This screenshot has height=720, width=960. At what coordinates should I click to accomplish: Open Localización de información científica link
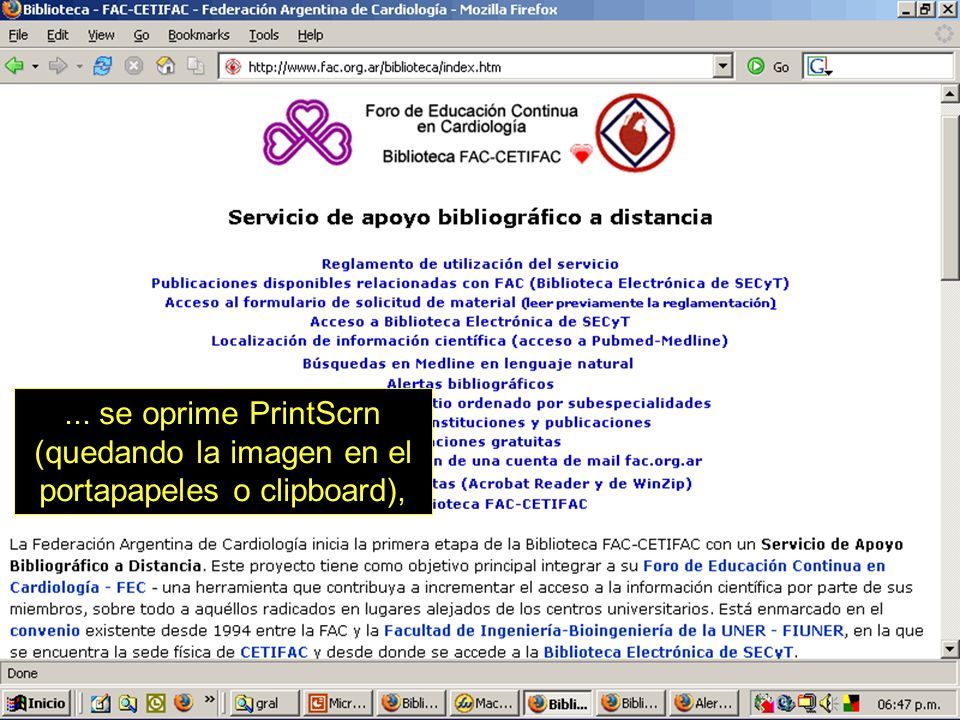click(x=470, y=340)
